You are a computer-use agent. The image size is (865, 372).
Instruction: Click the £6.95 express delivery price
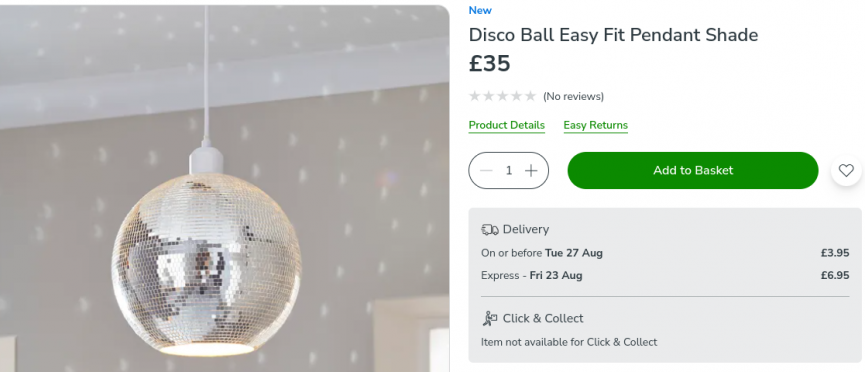[x=835, y=275]
